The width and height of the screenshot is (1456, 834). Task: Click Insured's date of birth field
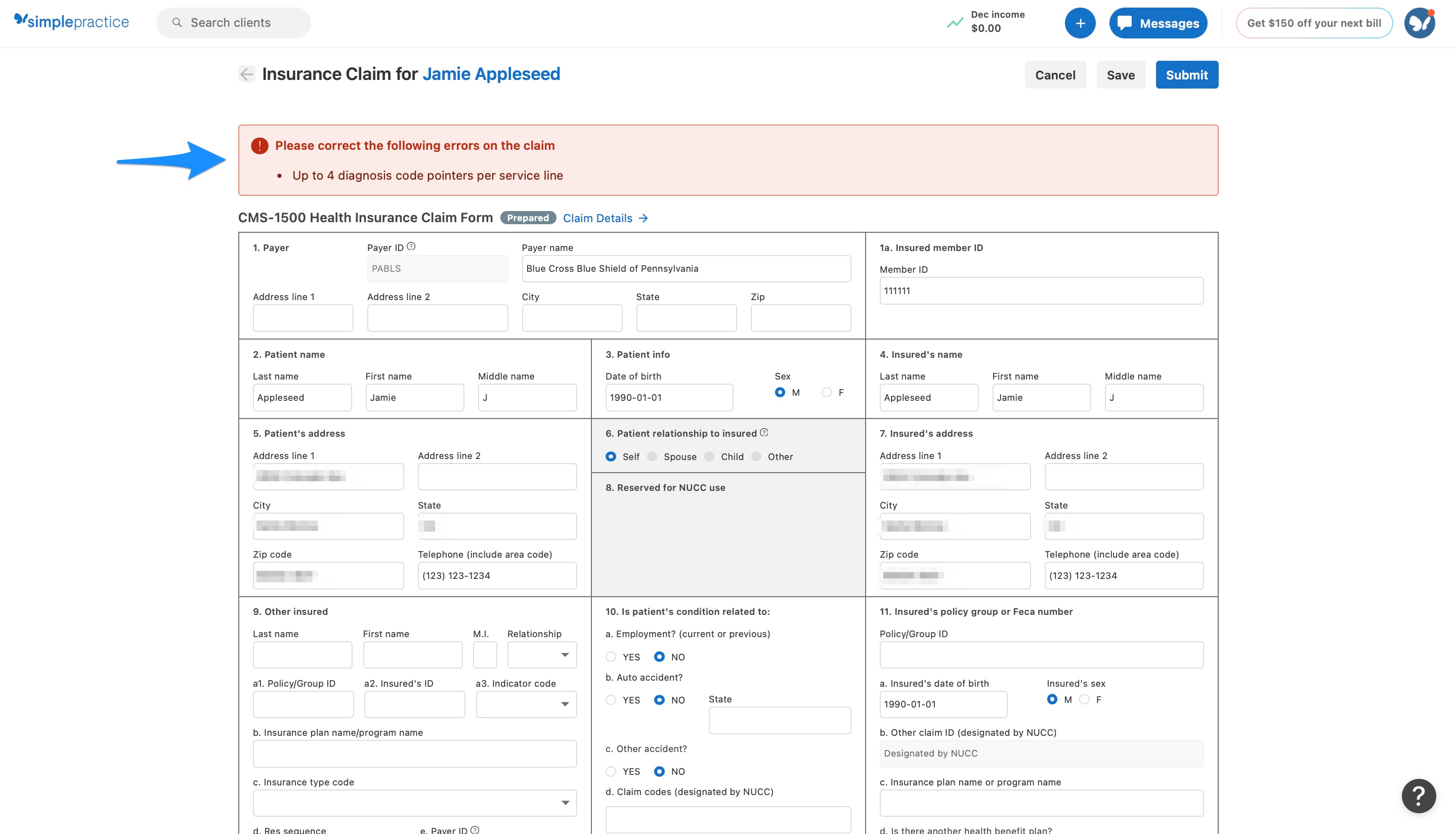click(x=943, y=704)
